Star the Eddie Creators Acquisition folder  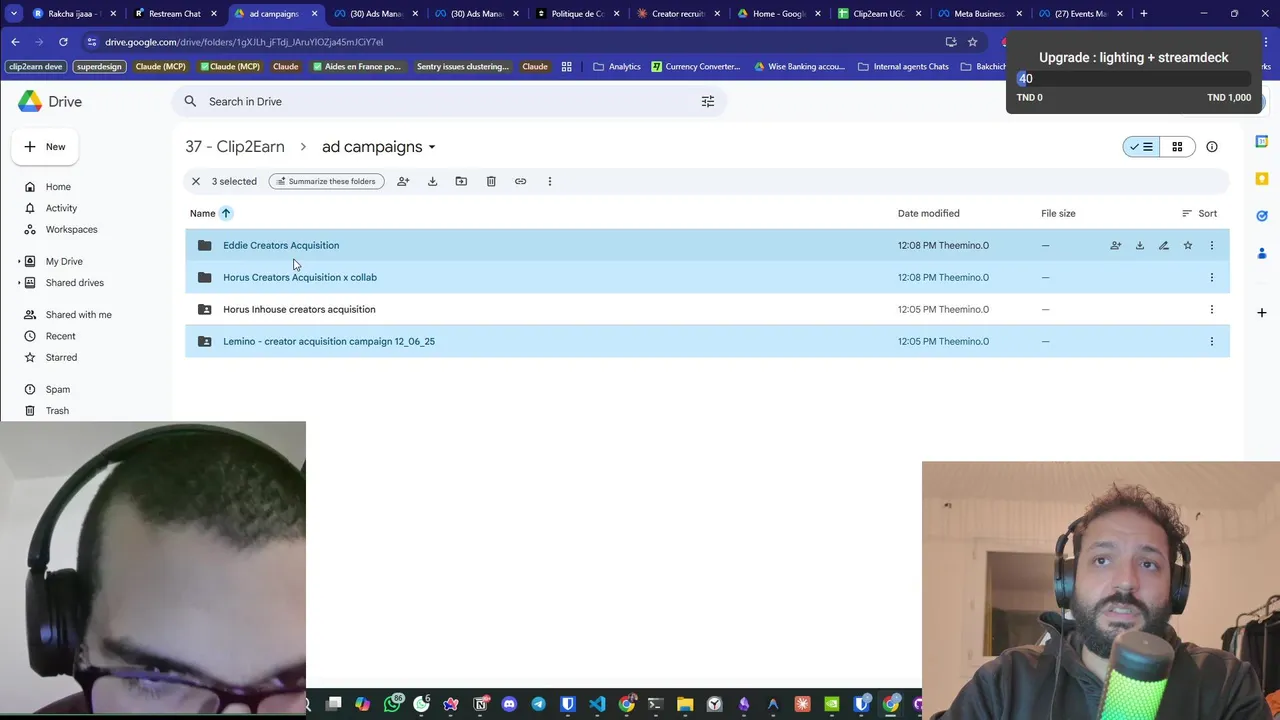[1188, 245]
